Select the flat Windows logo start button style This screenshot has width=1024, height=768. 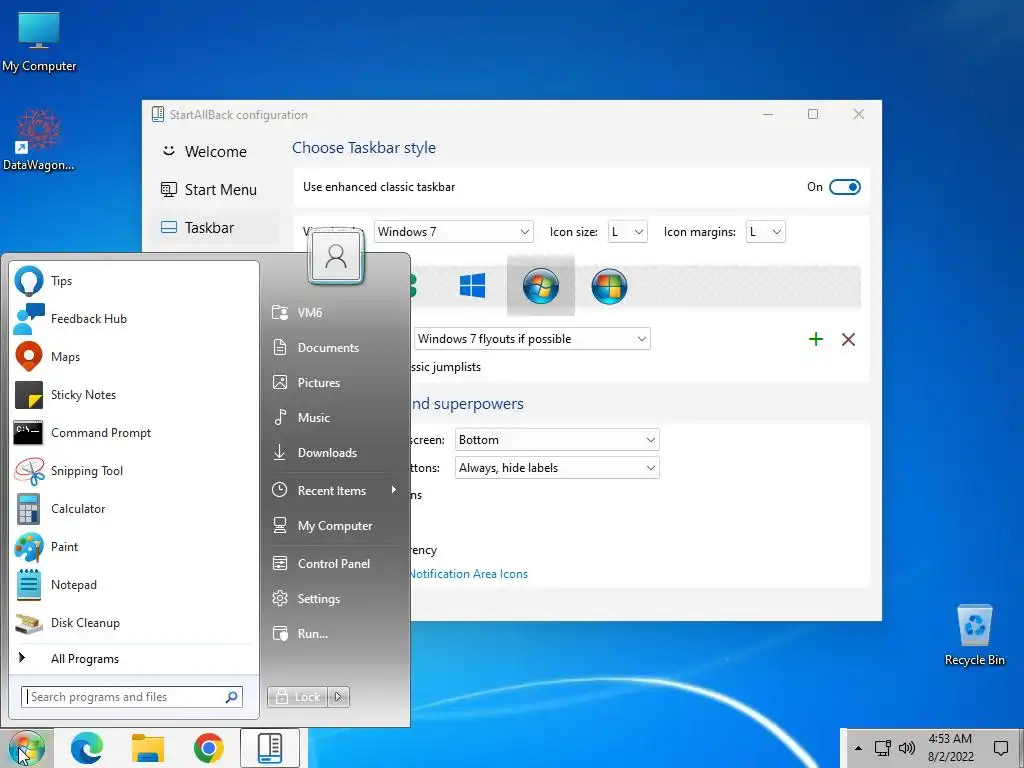(x=472, y=286)
